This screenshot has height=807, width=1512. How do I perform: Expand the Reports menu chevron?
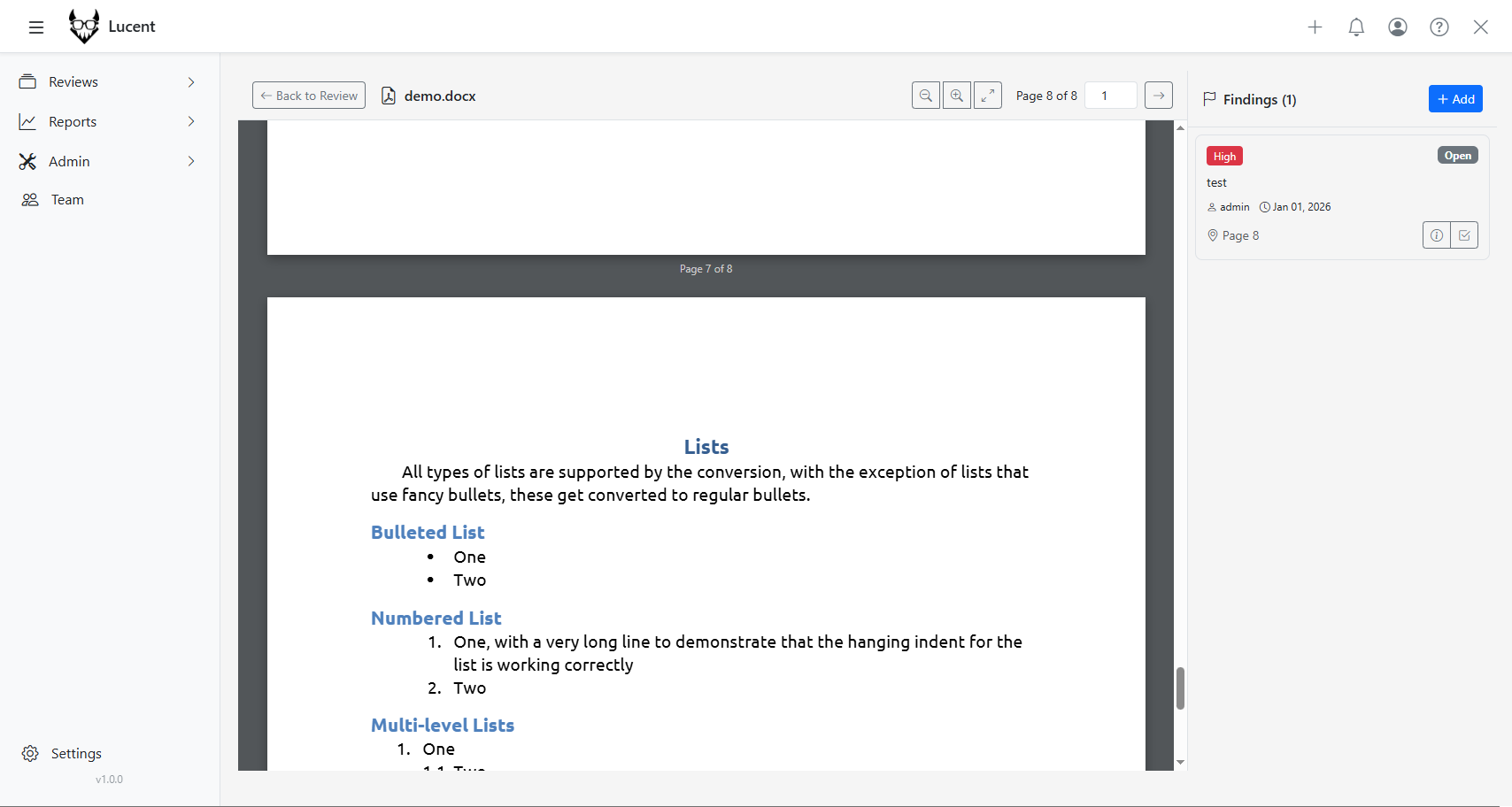click(191, 122)
